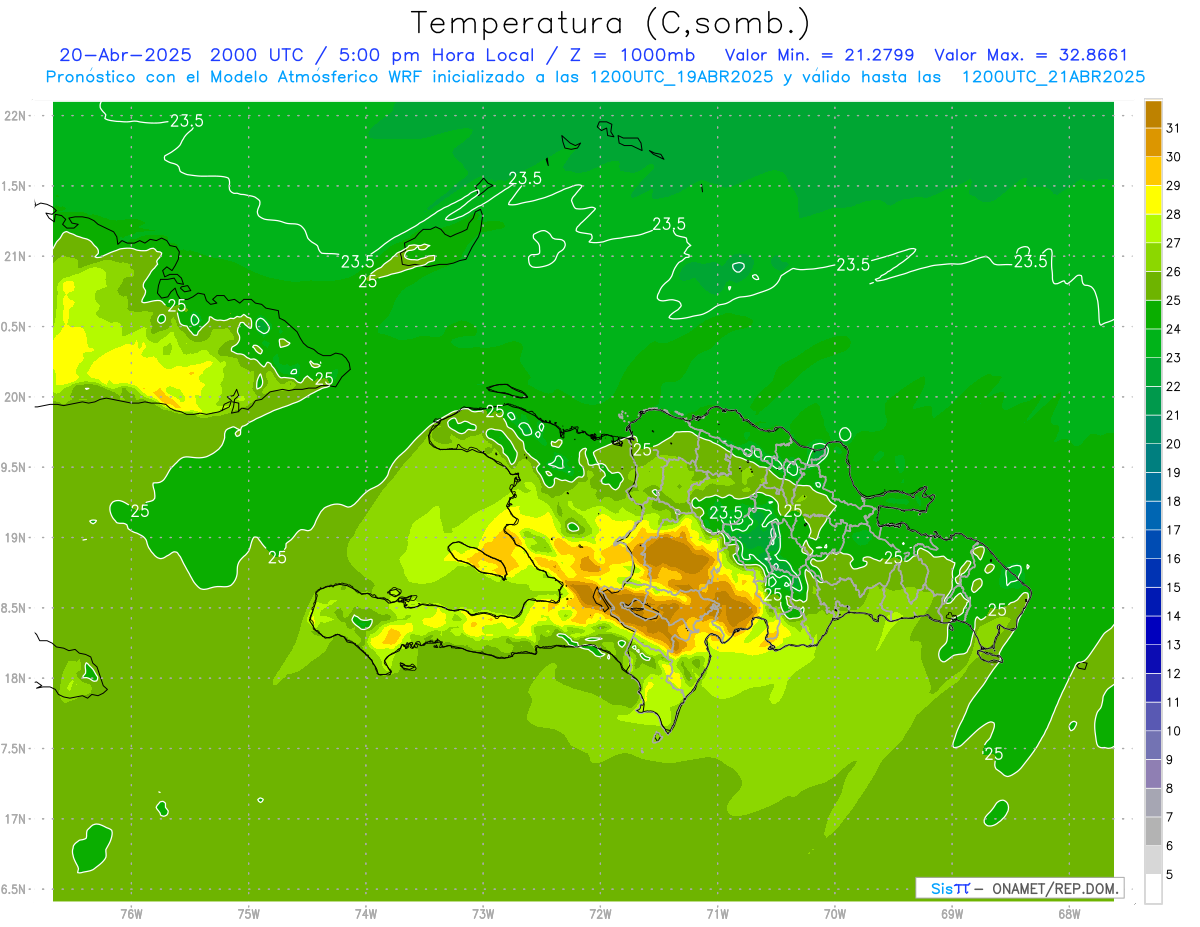The height and width of the screenshot is (927, 1200).
Task: Pick the teal swatch between 19 and 20
Action: 1153,458
